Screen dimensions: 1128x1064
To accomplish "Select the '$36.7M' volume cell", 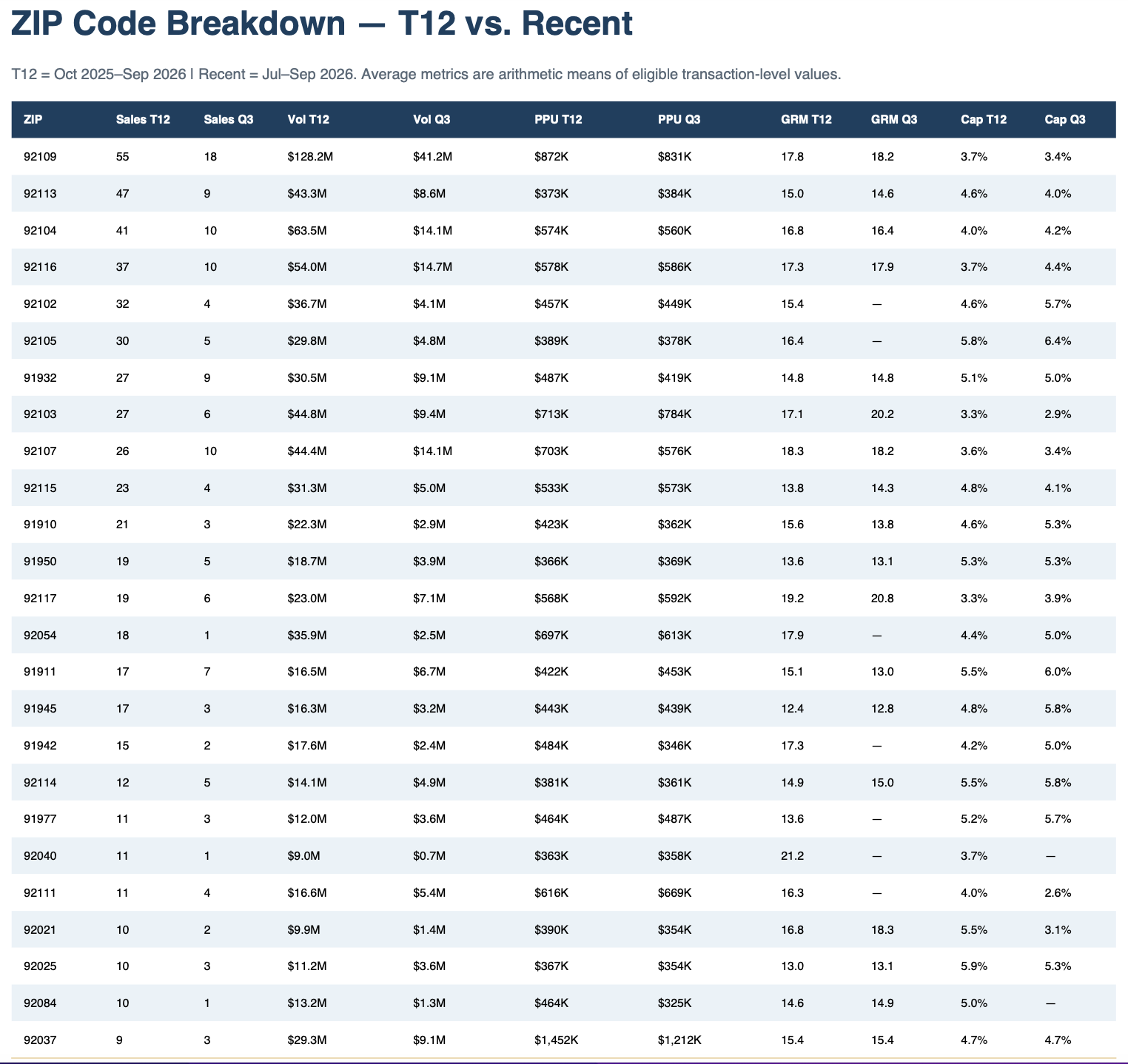I will pos(307,304).
